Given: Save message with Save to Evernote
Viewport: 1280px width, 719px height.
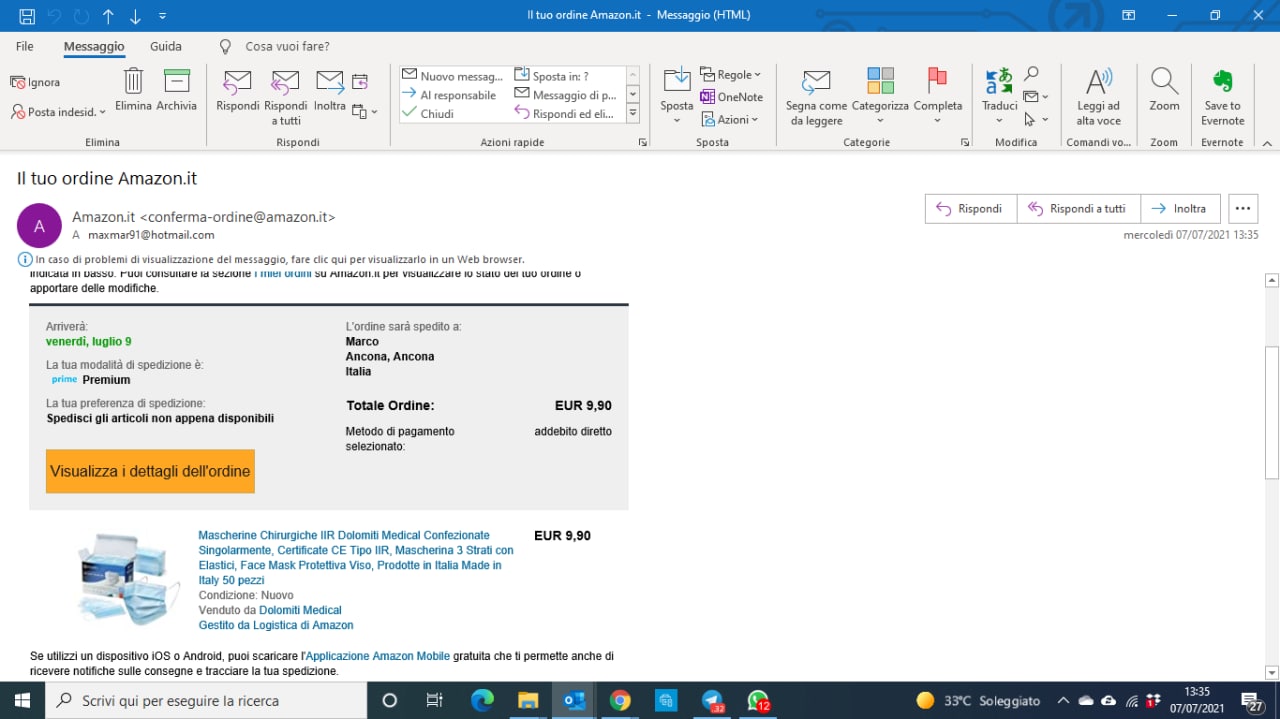Looking at the screenshot, I should pyautogui.click(x=1222, y=84).
